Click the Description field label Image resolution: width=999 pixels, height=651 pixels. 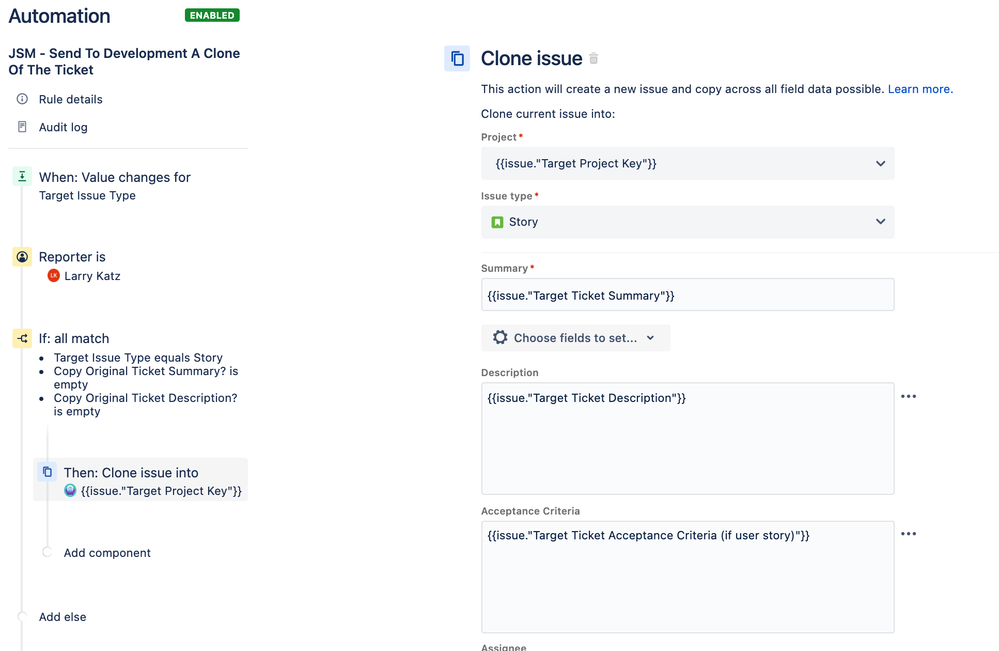click(x=510, y=373)
